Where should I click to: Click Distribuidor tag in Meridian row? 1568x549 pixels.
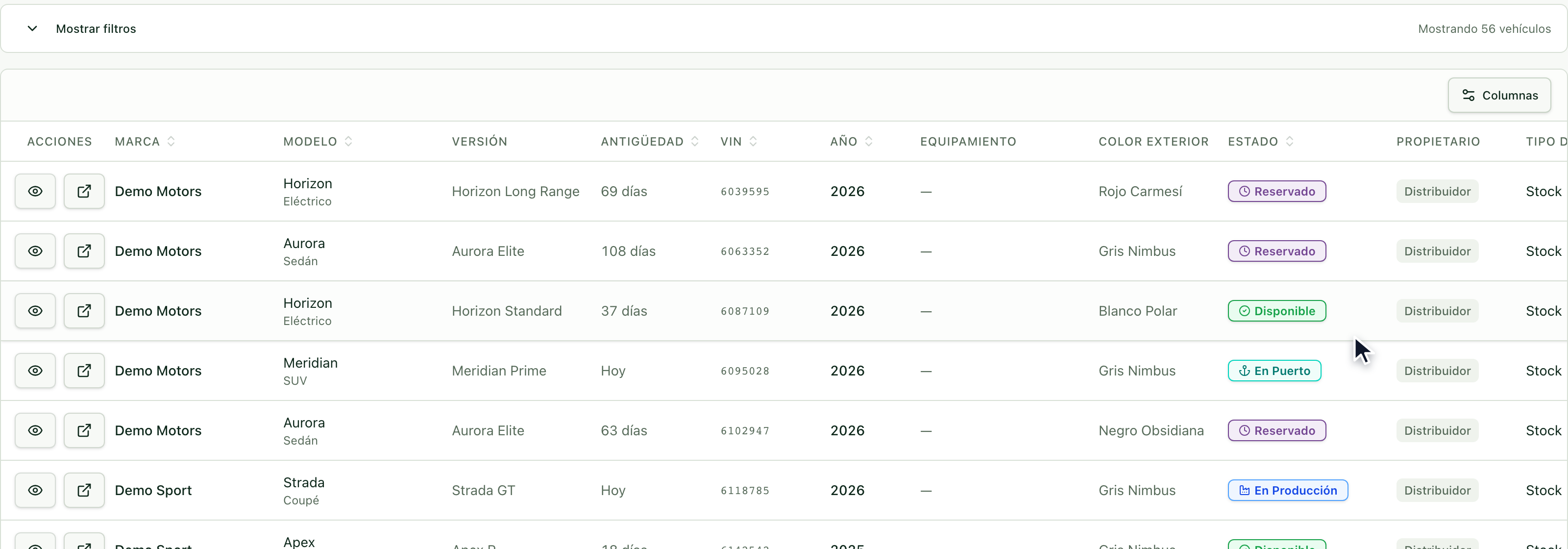coord(1437,371)
